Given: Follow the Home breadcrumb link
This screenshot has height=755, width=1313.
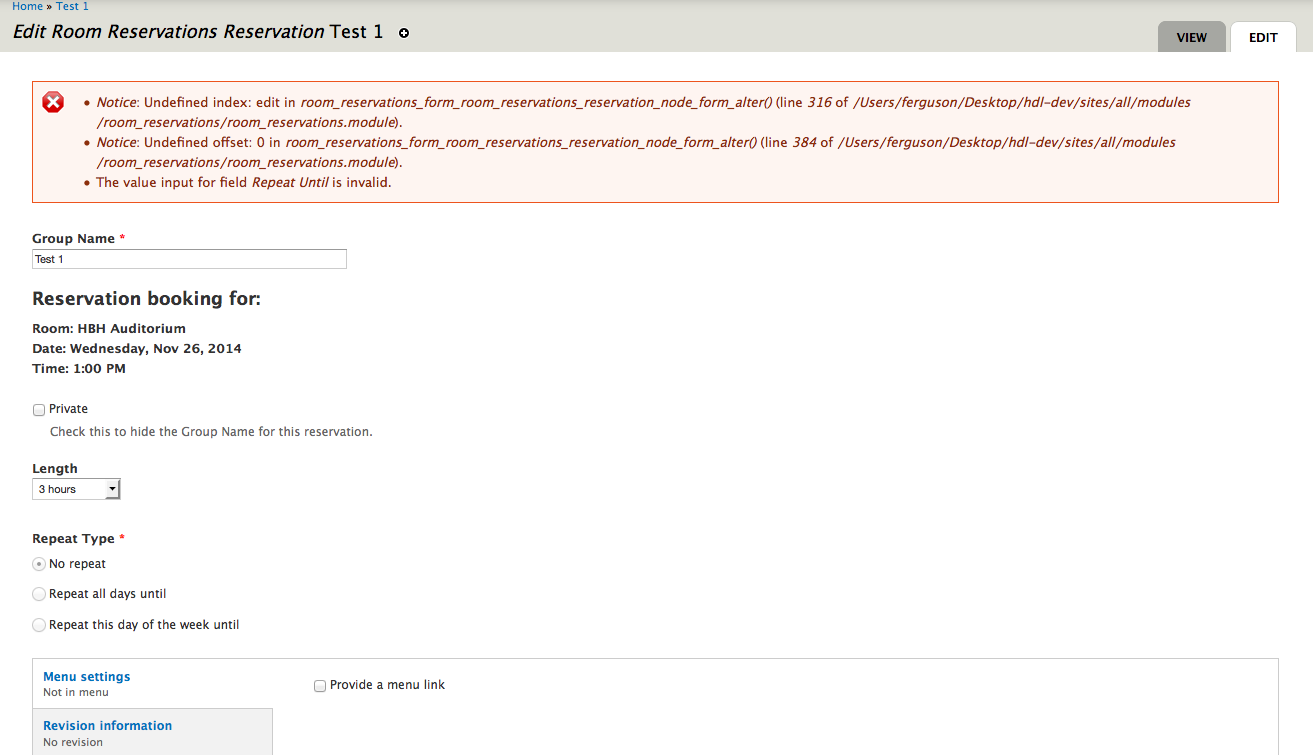Looking at the screenshot, I should [27, 6].
